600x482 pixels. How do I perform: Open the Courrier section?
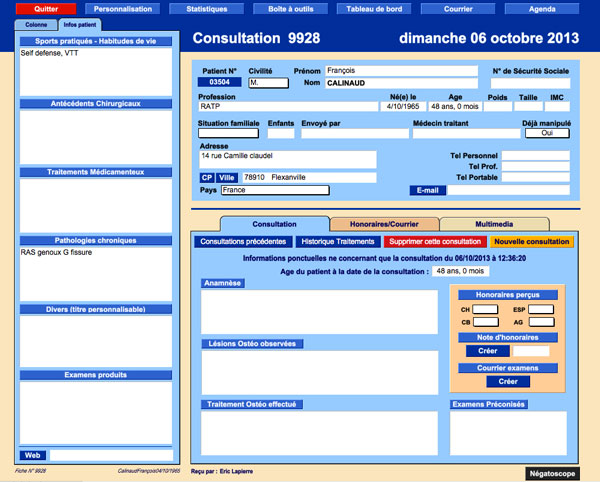[x=457, y=8]
